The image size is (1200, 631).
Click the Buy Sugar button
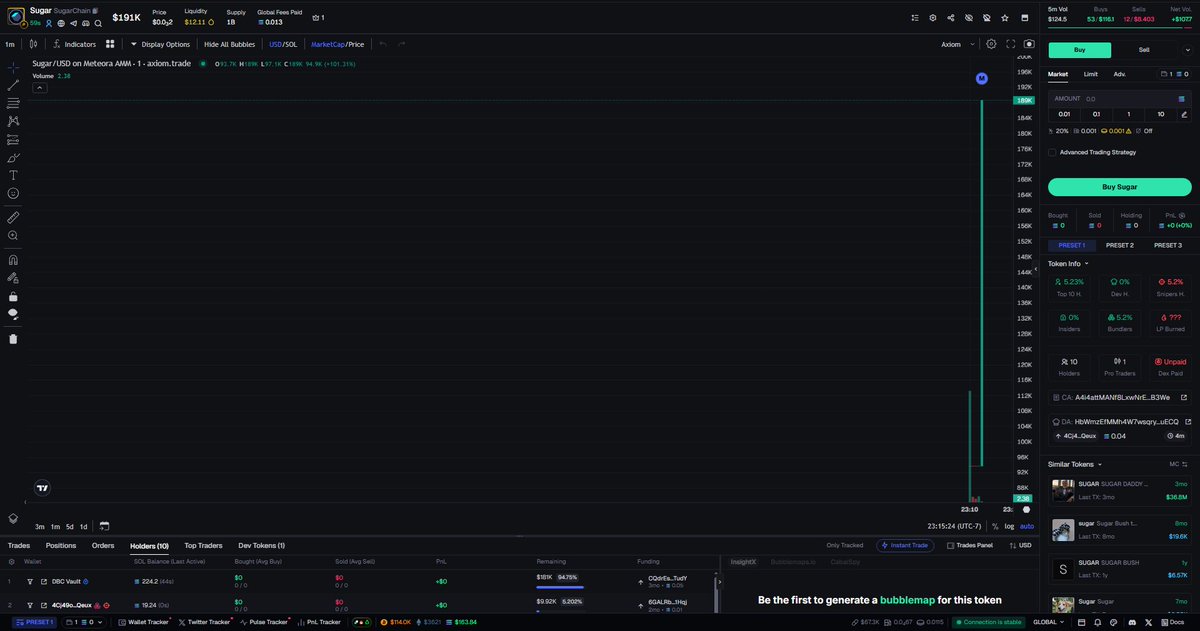click(1119, 187)
